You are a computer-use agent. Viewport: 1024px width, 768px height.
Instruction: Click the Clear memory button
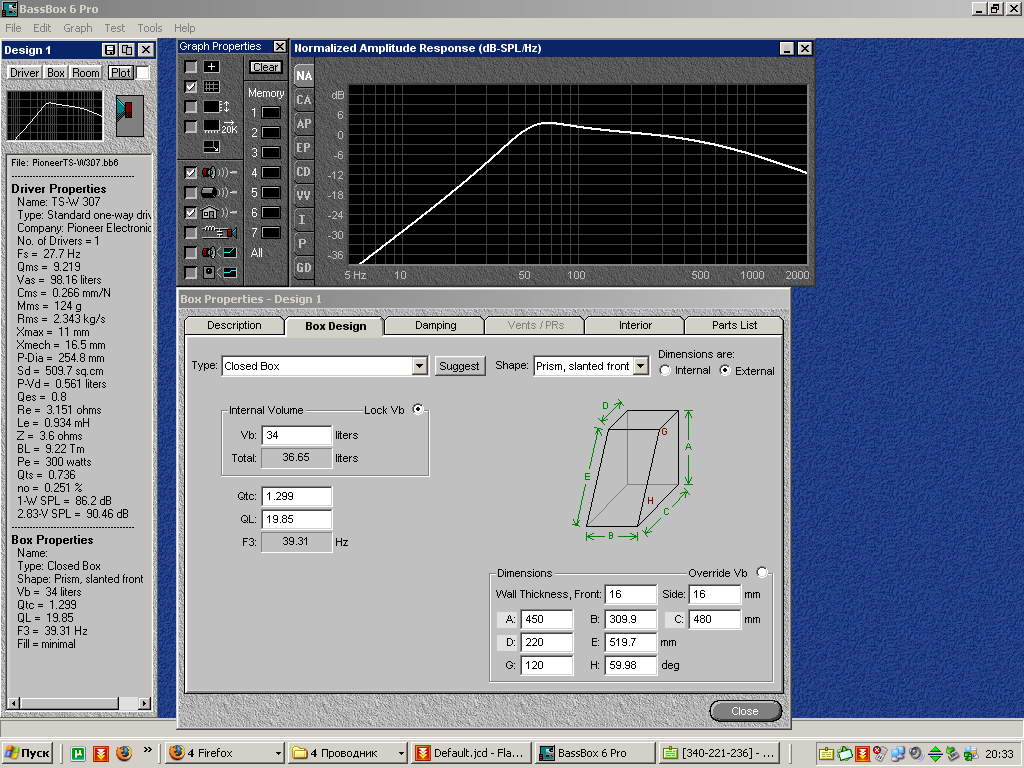click(265, 67)
